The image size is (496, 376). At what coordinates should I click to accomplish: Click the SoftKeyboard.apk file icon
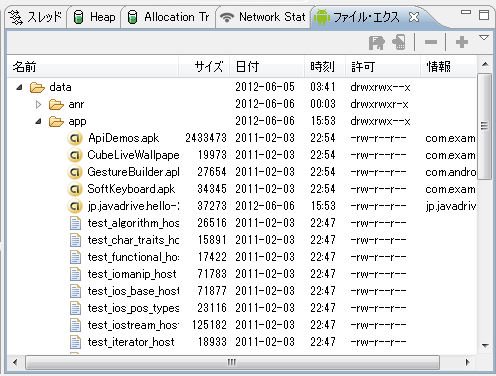tap(75, 189)
